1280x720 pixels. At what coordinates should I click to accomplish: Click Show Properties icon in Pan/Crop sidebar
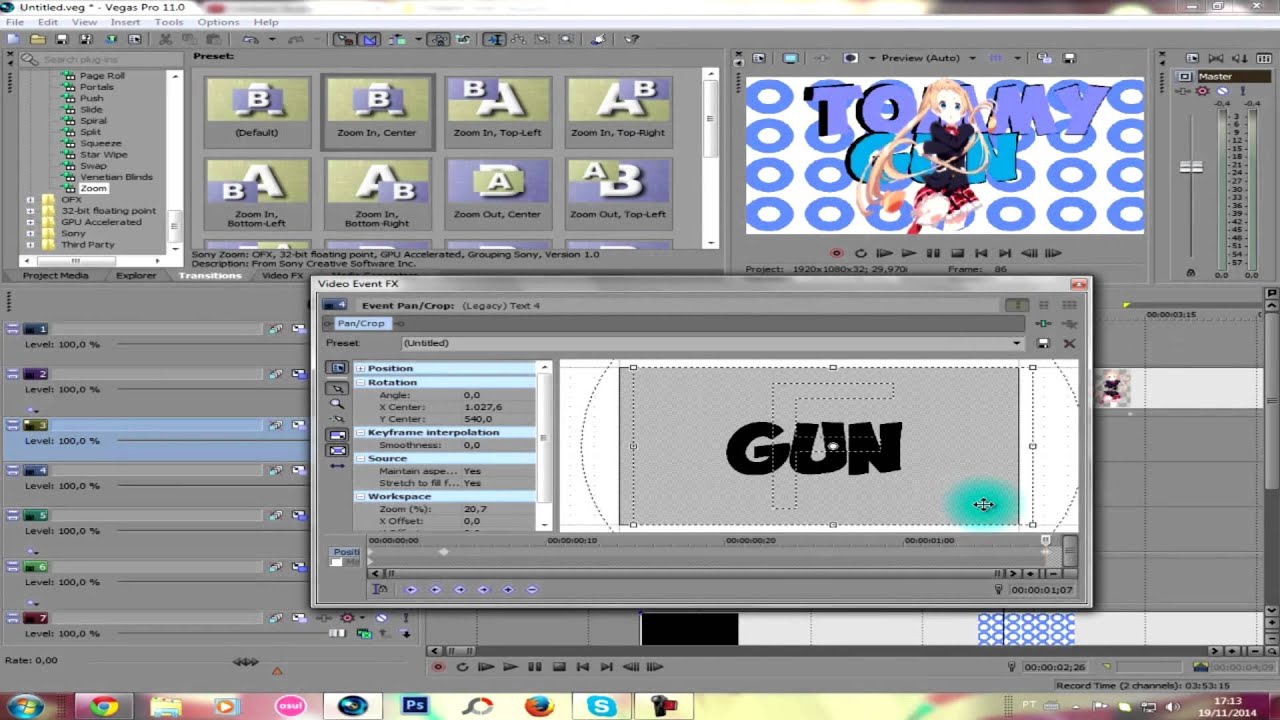pyautogui.click(x=337, y=368)
